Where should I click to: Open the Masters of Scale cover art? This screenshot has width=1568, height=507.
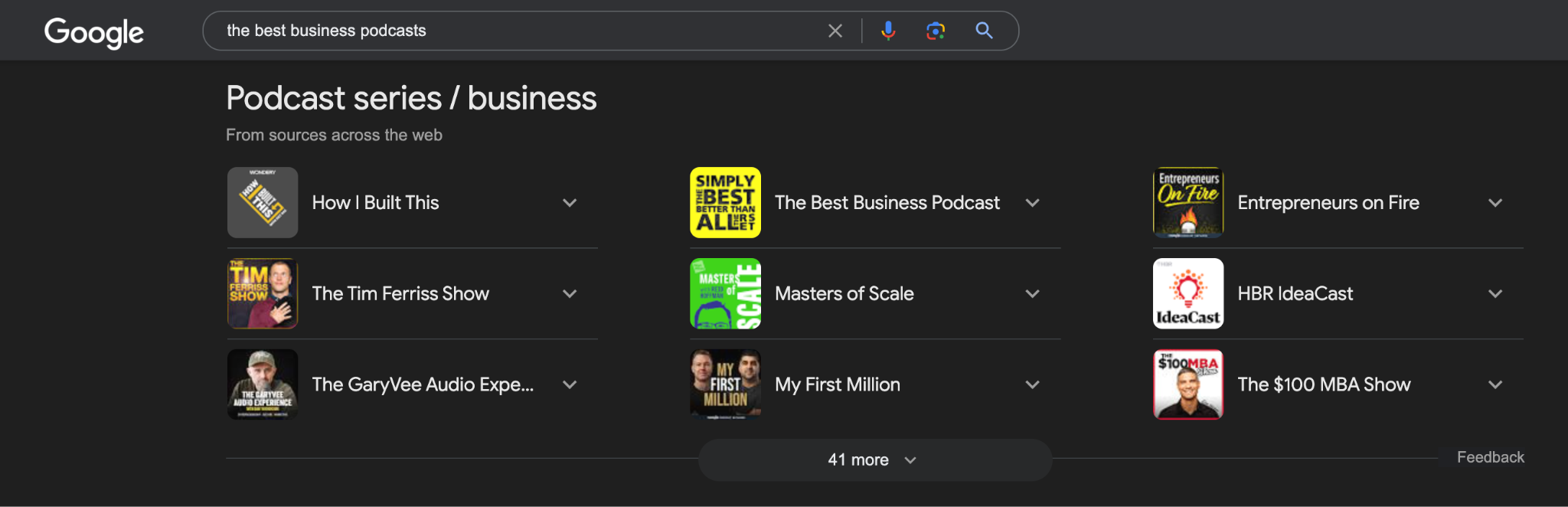[x=725, y=293]
